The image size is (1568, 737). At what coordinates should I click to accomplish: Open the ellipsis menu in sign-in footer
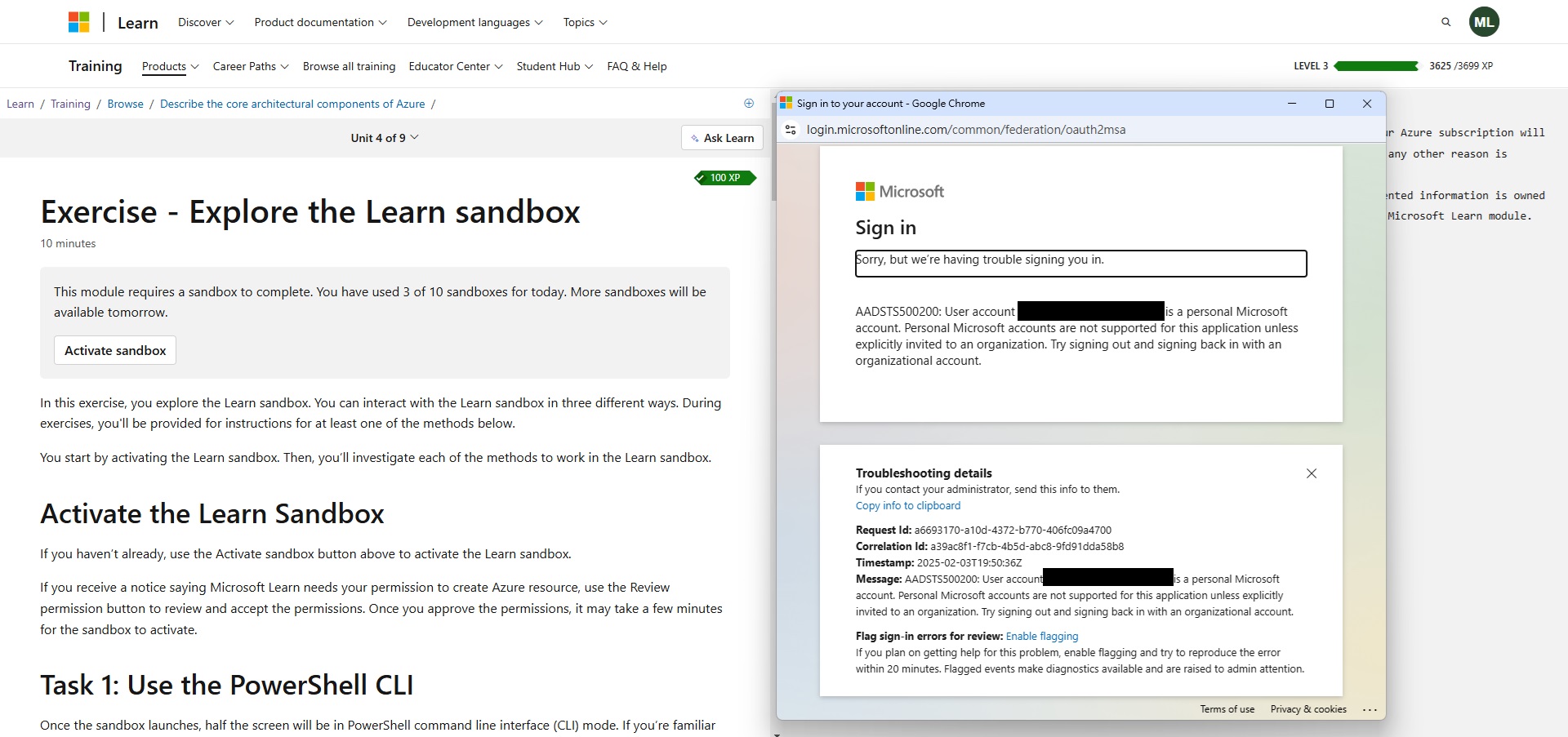pos(1370,710)
